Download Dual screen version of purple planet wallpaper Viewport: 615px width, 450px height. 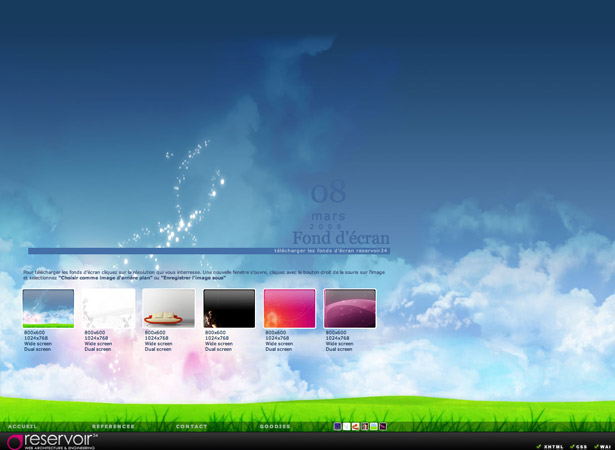click(339, 349)
